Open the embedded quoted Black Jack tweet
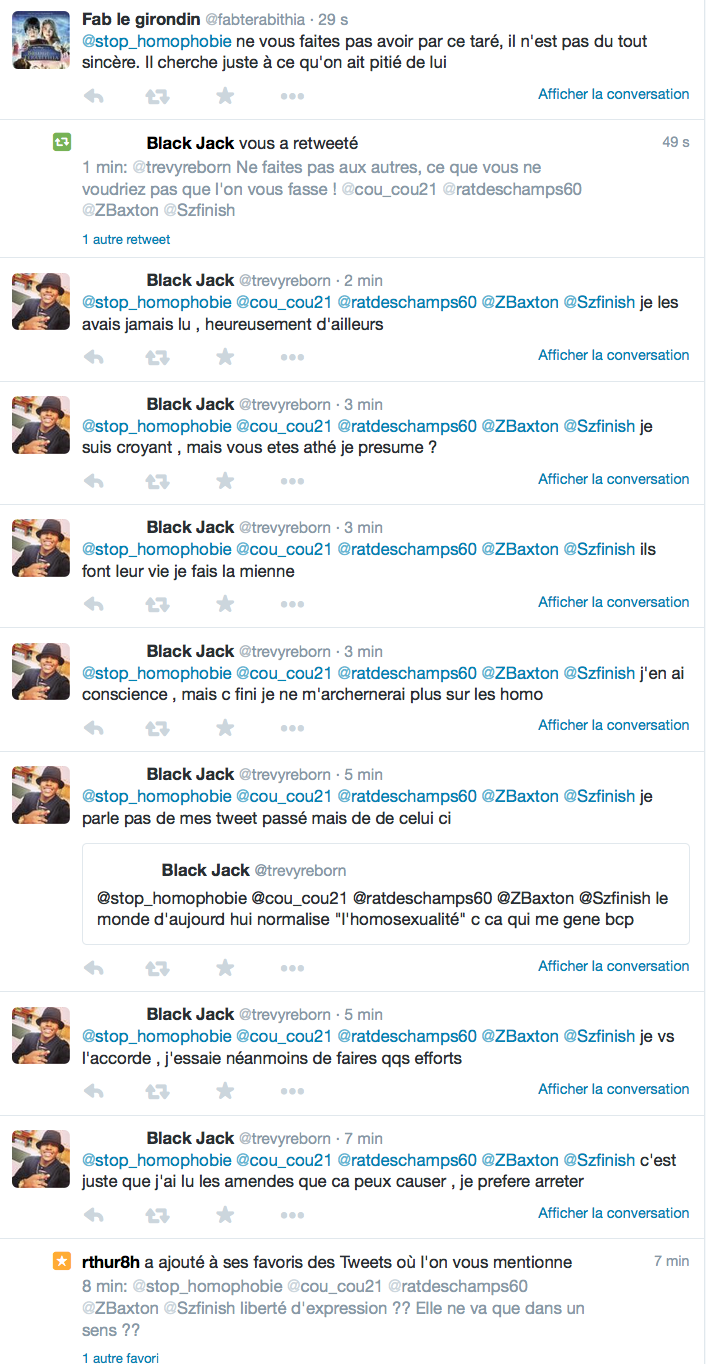 [386, 893]
